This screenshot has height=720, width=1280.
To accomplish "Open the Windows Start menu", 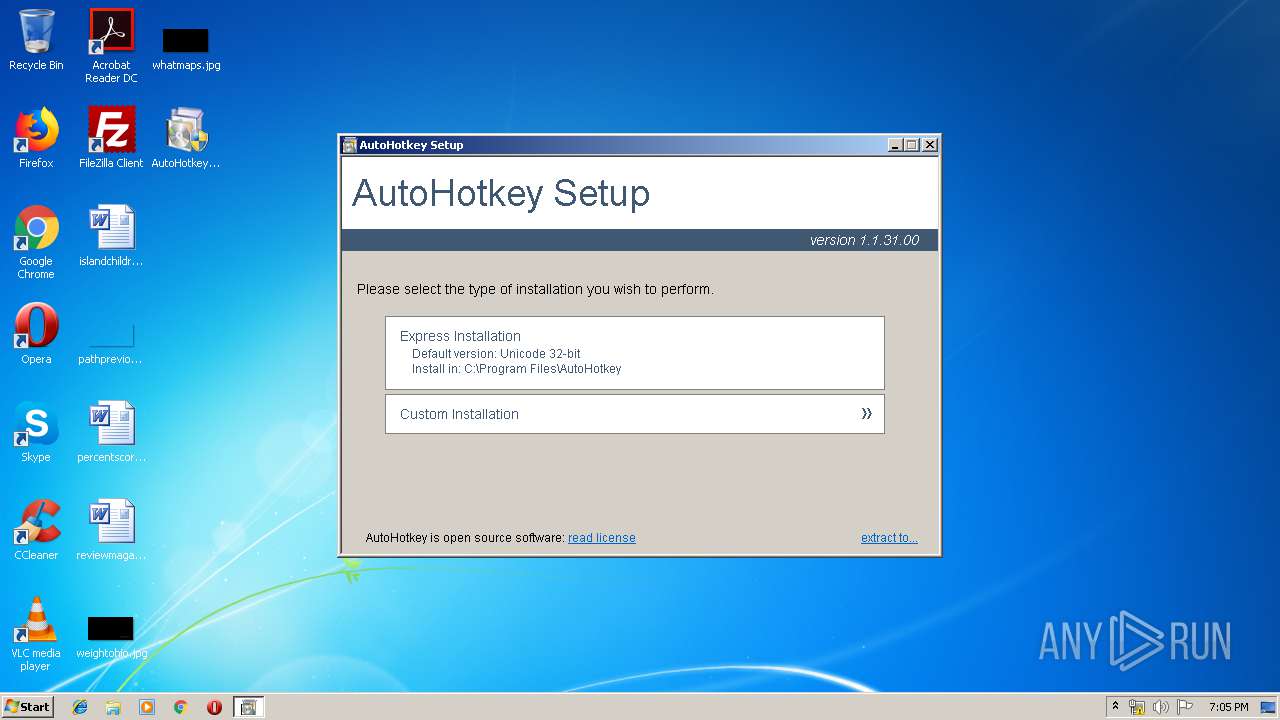I will [28, 706].
